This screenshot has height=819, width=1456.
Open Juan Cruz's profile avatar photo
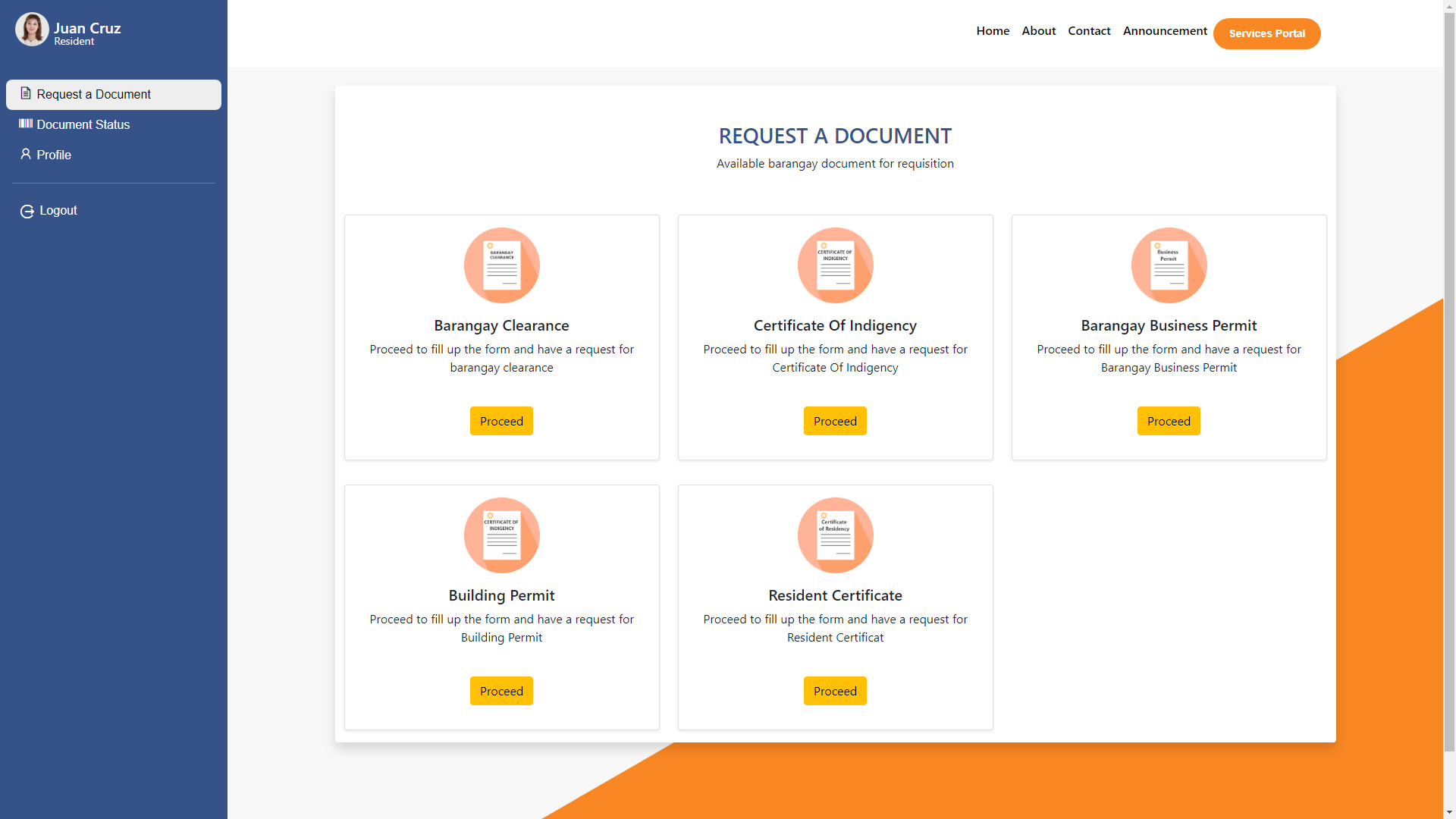(x=32, y=29)
